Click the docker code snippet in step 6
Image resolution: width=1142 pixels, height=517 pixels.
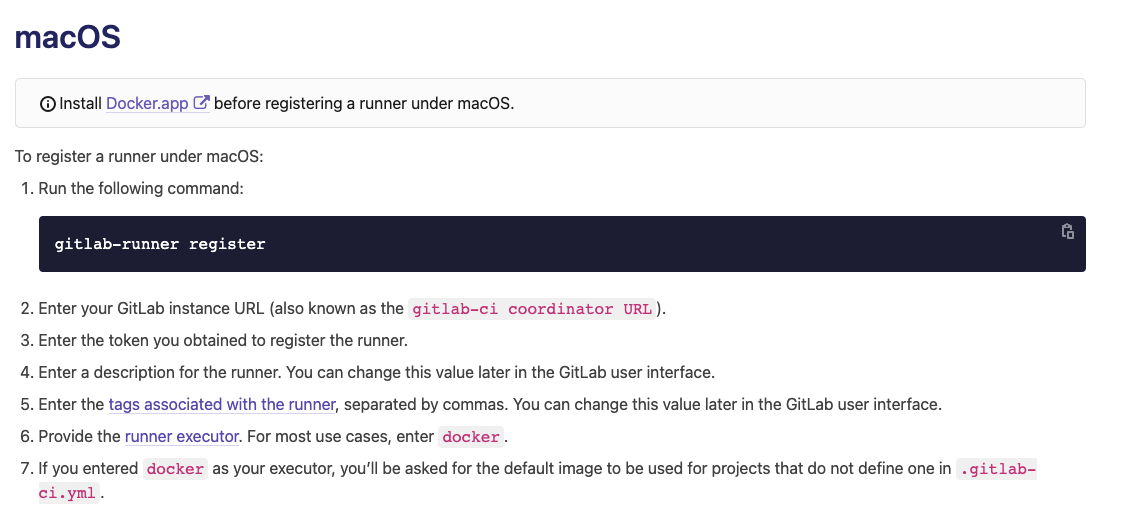pos(470,437)
